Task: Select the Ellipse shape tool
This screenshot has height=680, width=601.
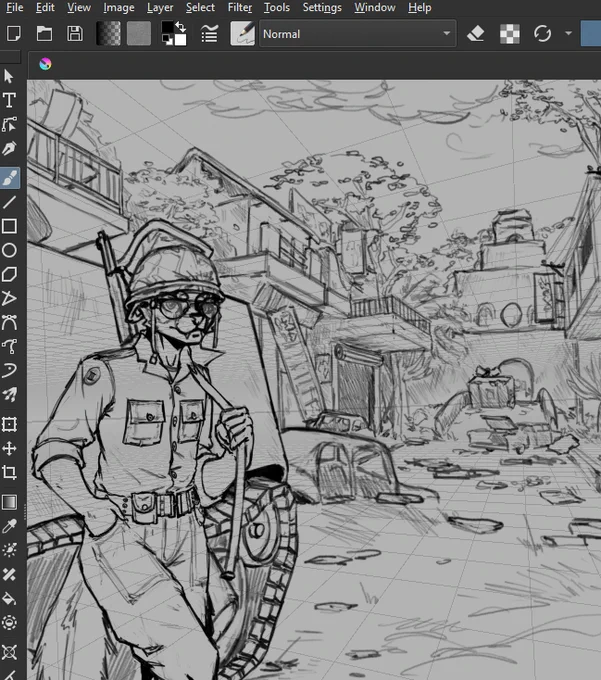Action: tap(9, 251)
